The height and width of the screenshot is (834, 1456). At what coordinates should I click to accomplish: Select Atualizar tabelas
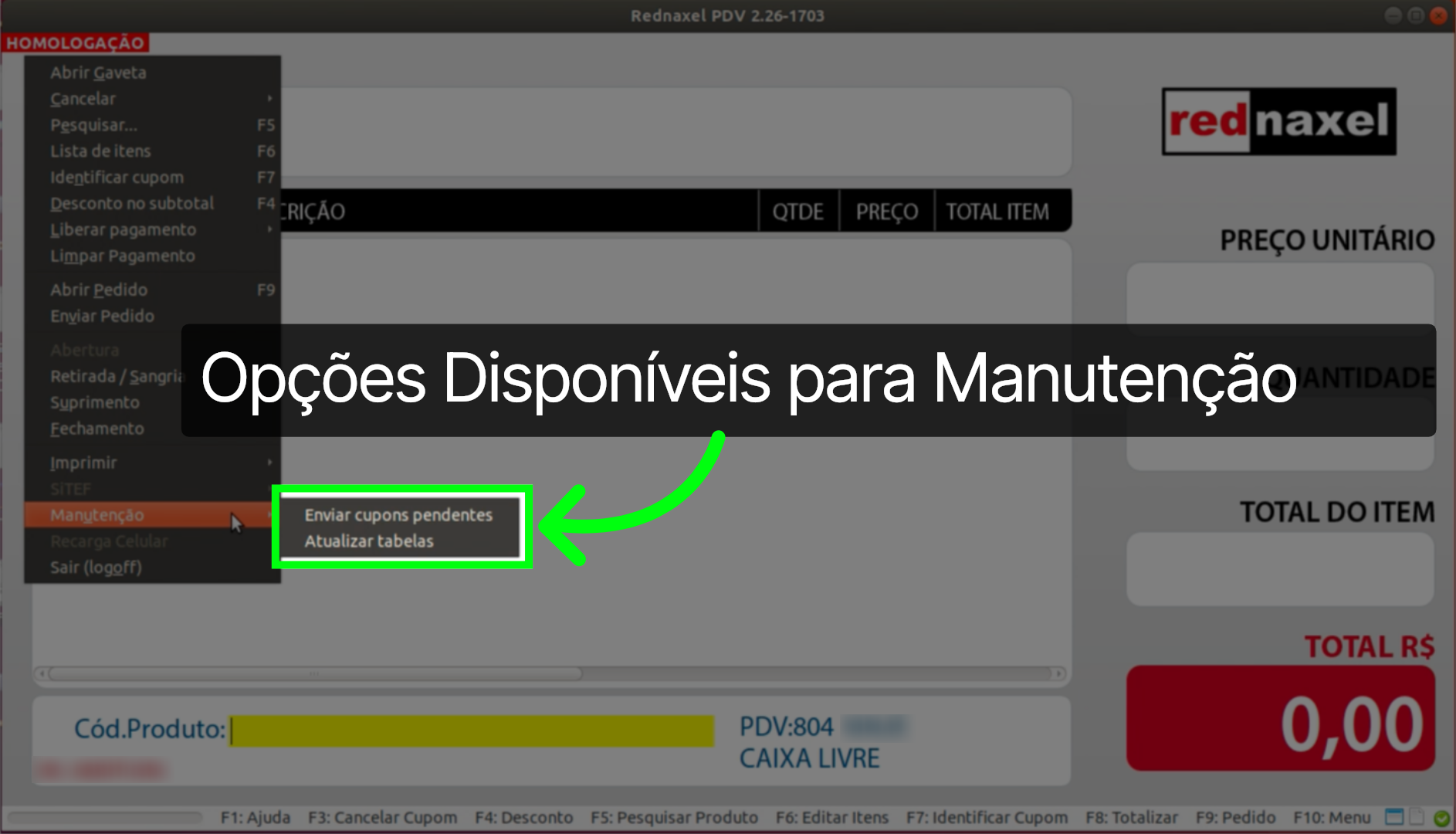[x=369, y=541]
